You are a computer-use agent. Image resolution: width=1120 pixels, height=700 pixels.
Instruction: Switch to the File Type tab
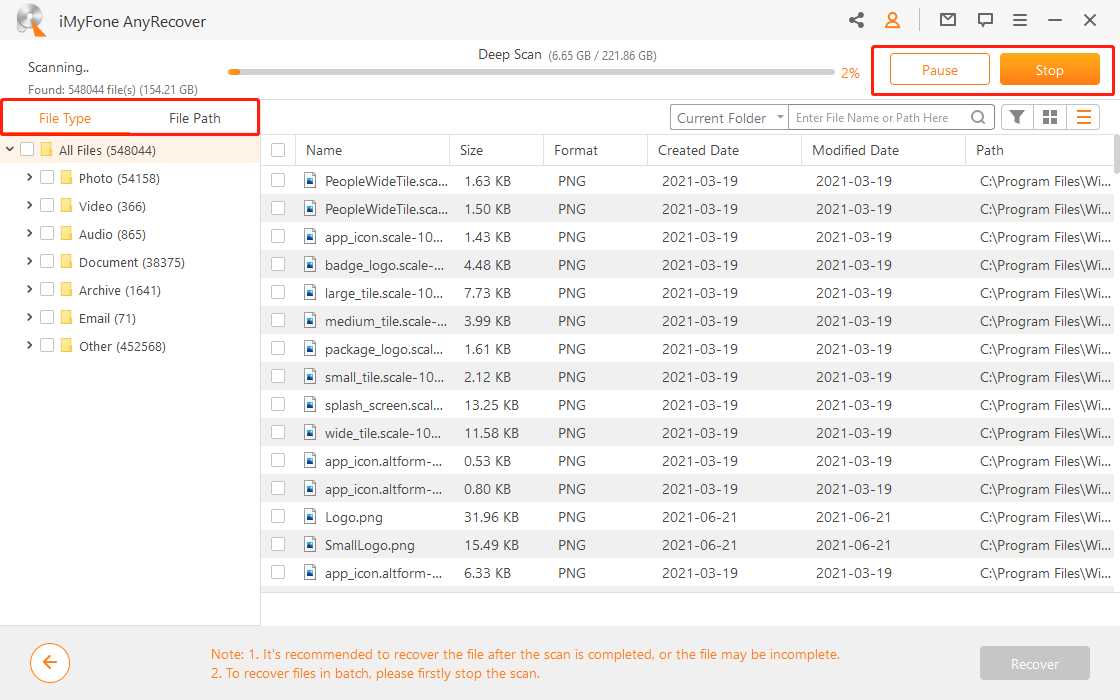65,118
